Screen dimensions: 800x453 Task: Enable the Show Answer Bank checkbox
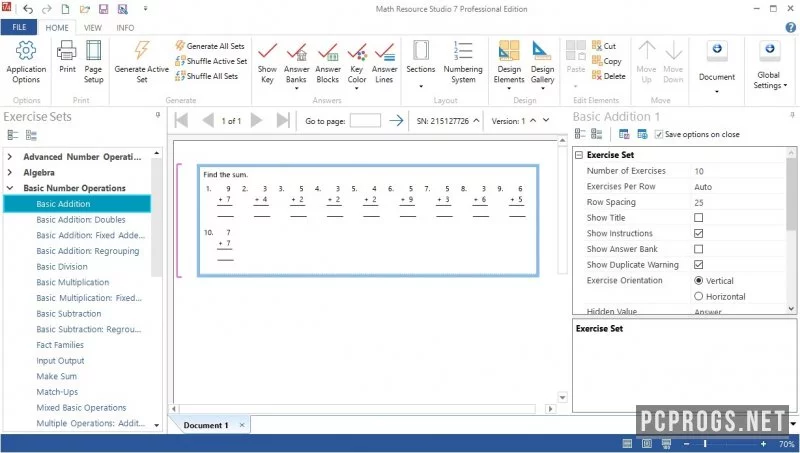point(698,249)
